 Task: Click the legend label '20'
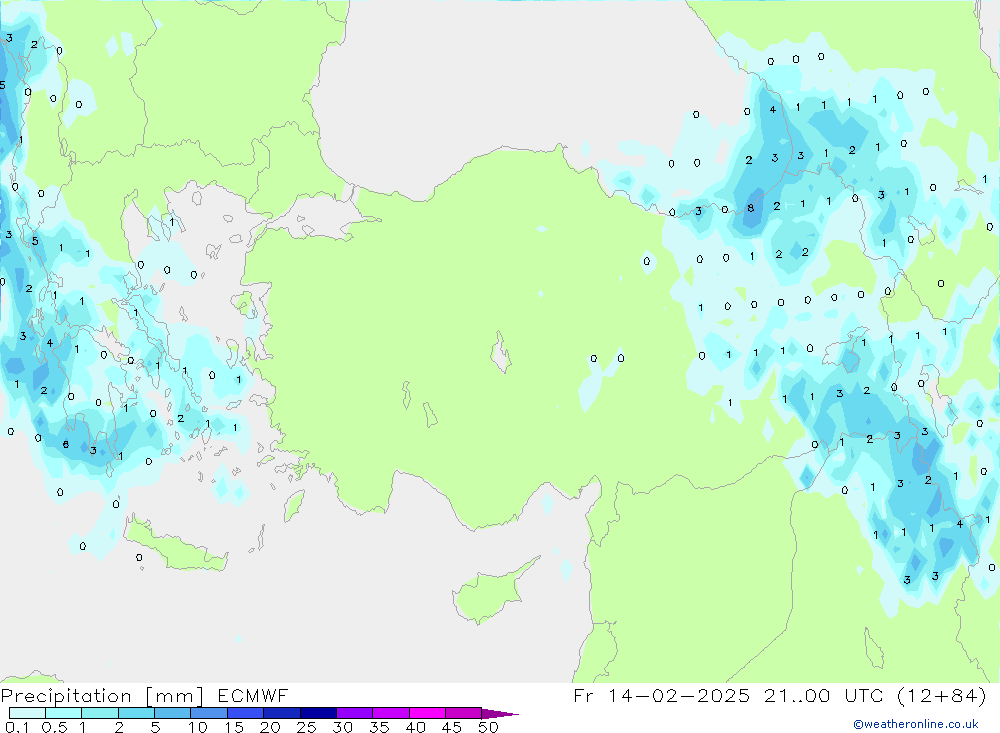(270, 727)
